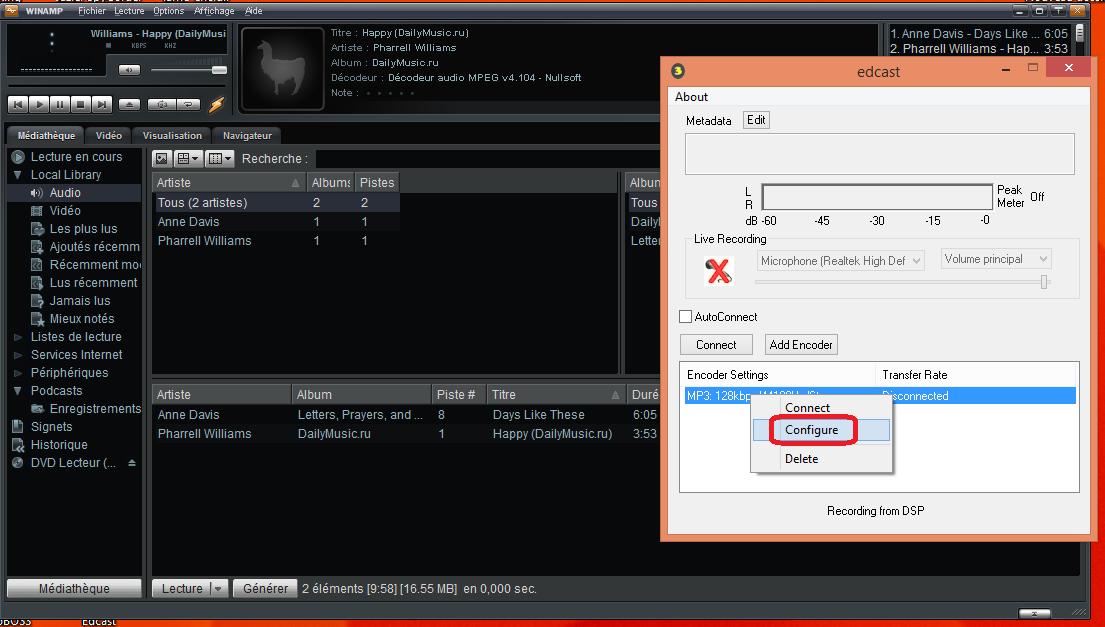Click the disc icon beside DVD Lecteur

(x=18, y=463)
